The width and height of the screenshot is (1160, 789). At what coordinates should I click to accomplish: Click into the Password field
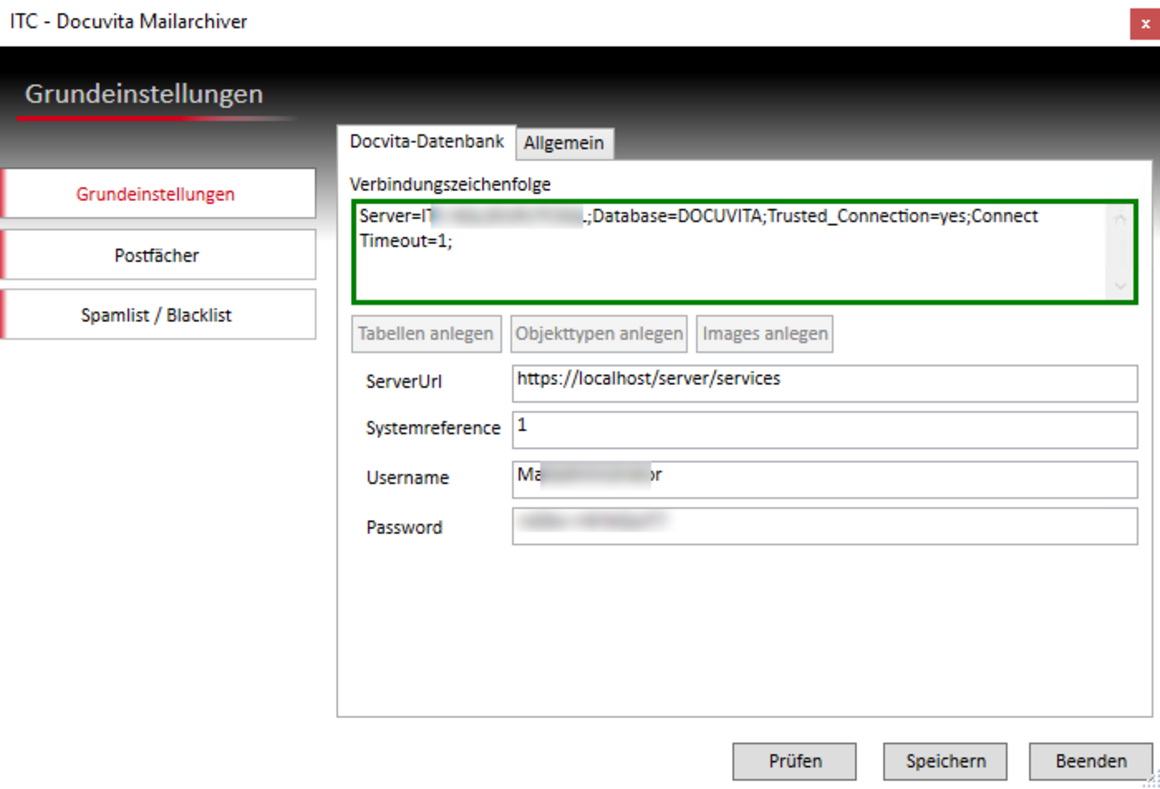(x=824, y=527)
